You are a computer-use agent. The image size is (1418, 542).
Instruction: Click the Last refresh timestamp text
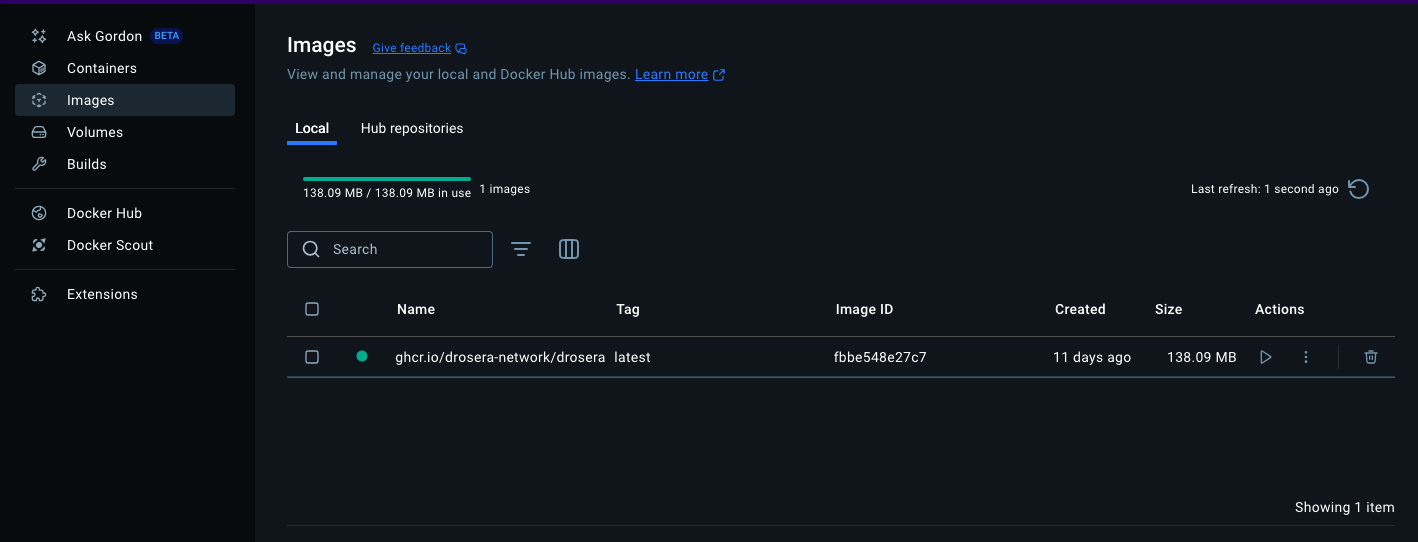click(x=1265, y=189)
